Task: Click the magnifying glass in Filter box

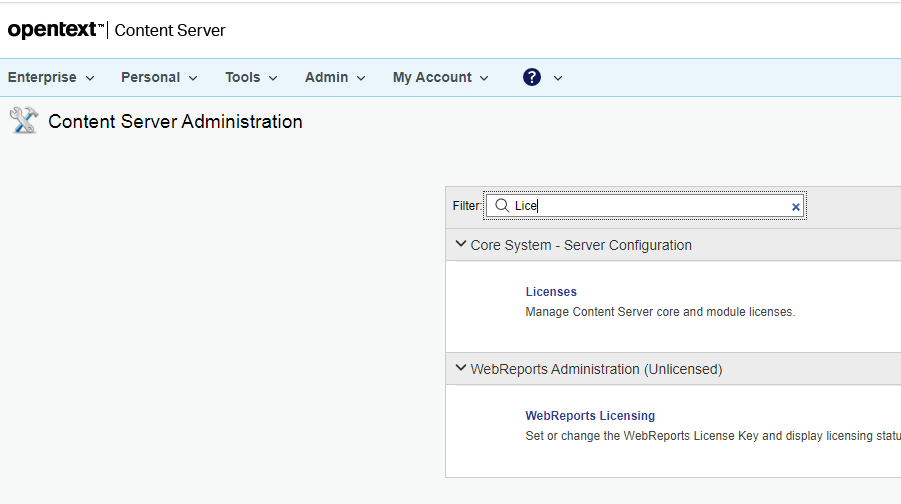Action: (502, 205)
